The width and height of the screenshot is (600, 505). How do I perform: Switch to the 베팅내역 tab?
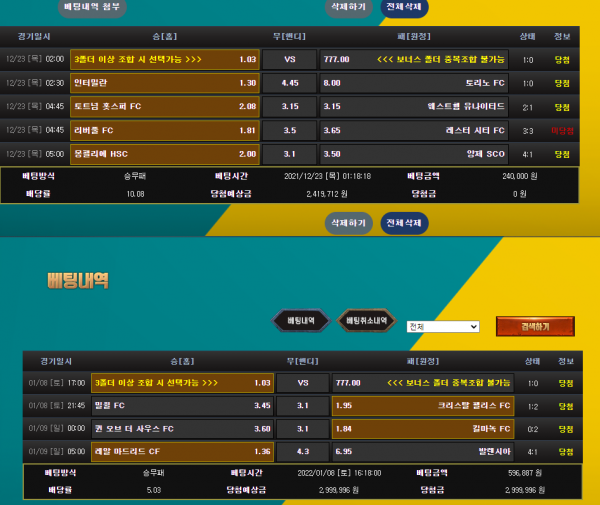pos(301,321)
